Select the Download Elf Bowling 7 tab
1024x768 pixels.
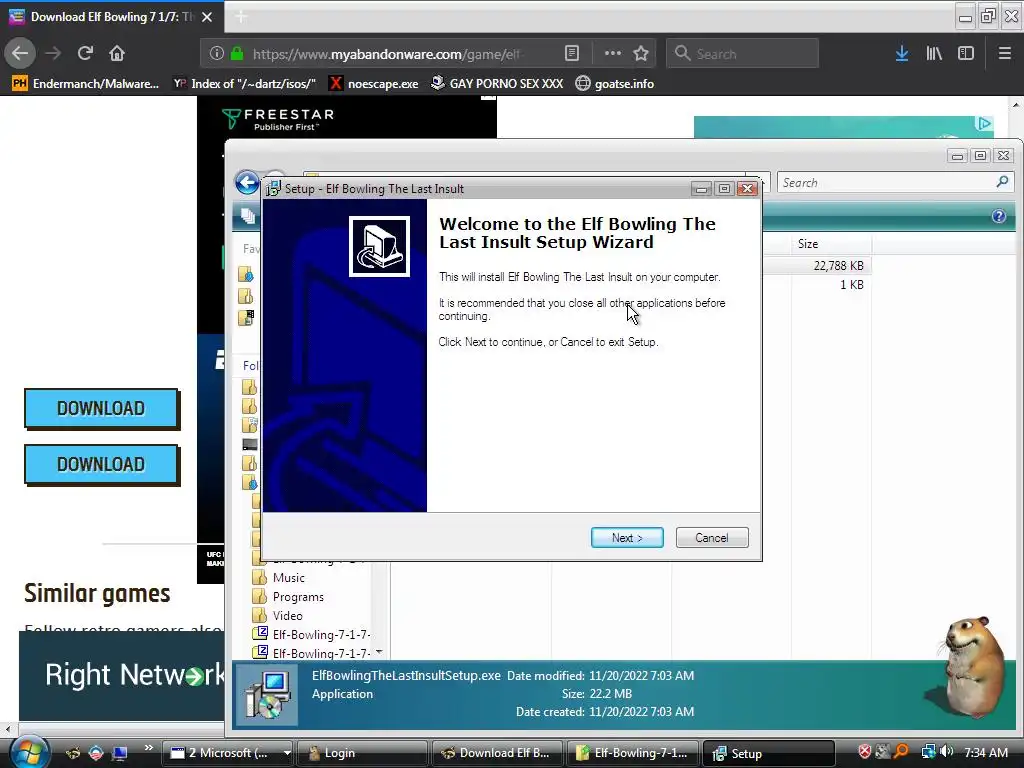112,17
